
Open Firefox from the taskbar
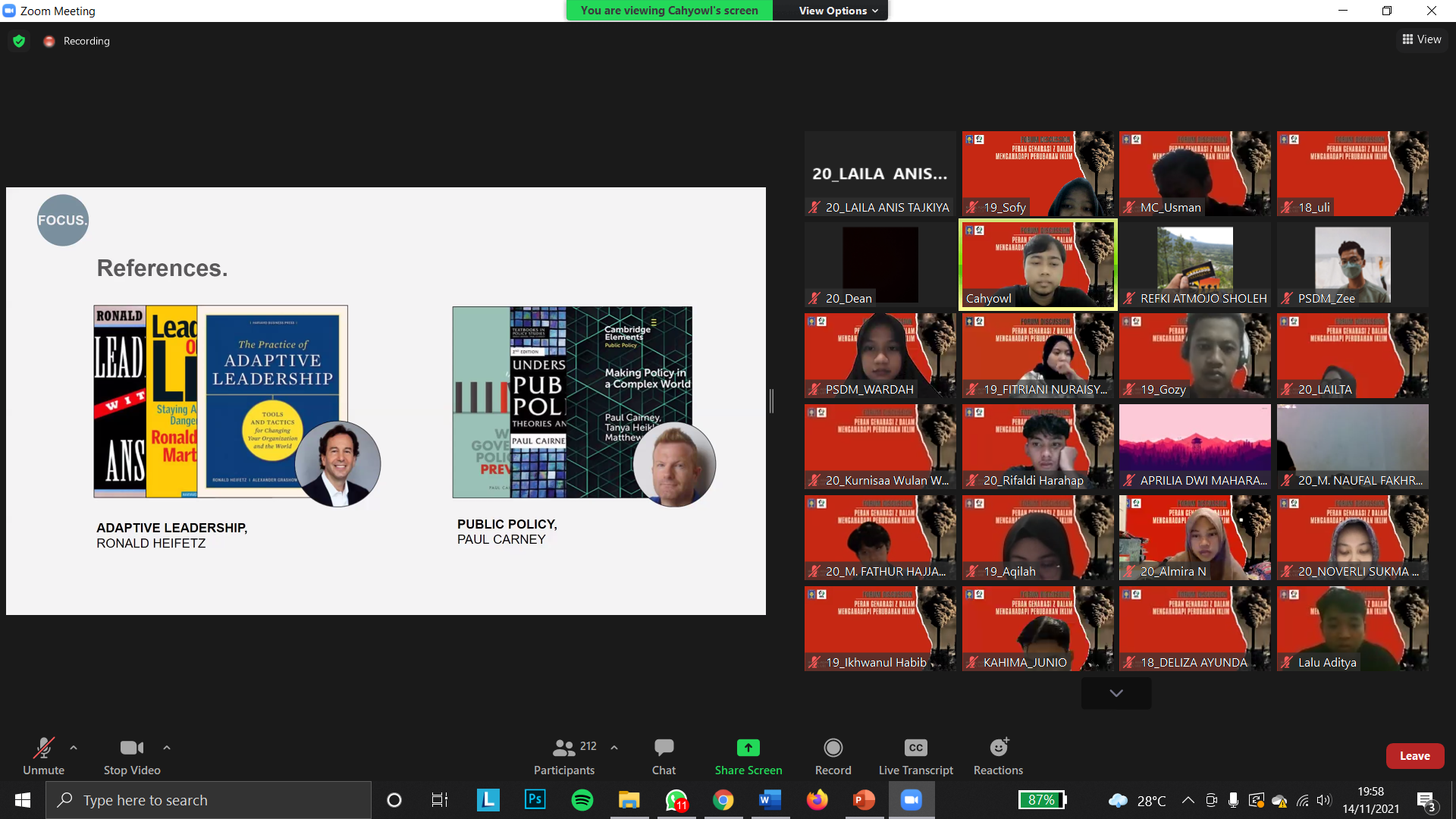[x=817, y=800]
